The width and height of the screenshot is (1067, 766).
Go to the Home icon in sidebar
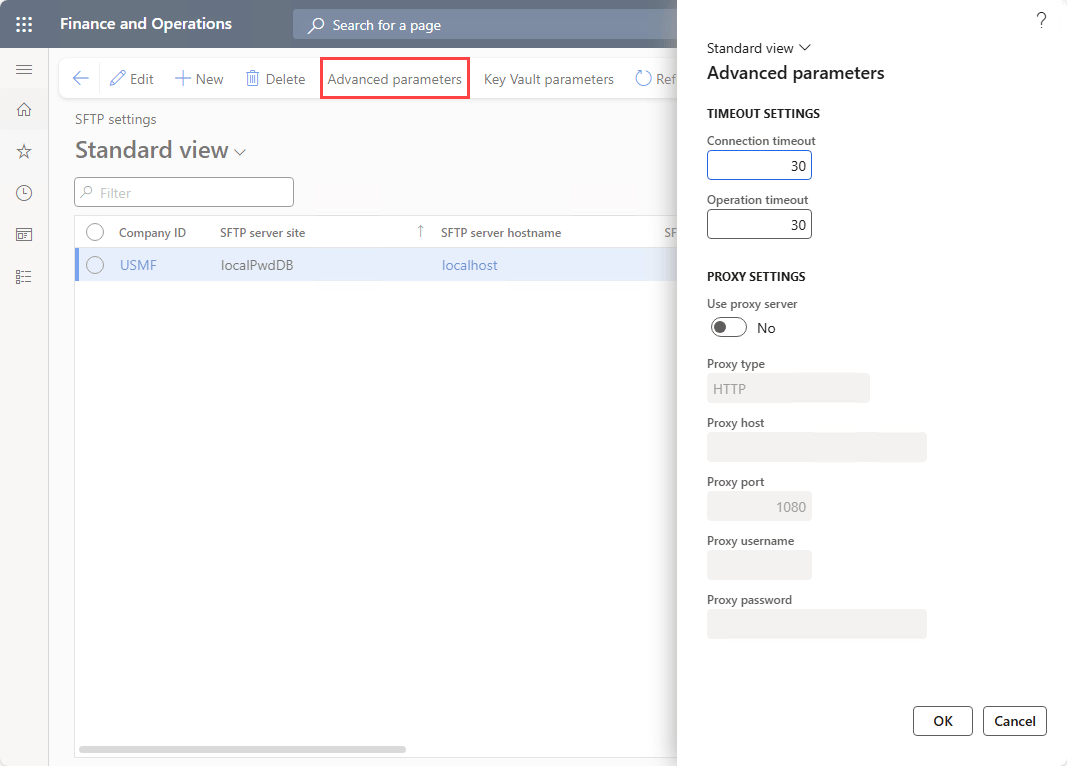[x=24, y=110]
